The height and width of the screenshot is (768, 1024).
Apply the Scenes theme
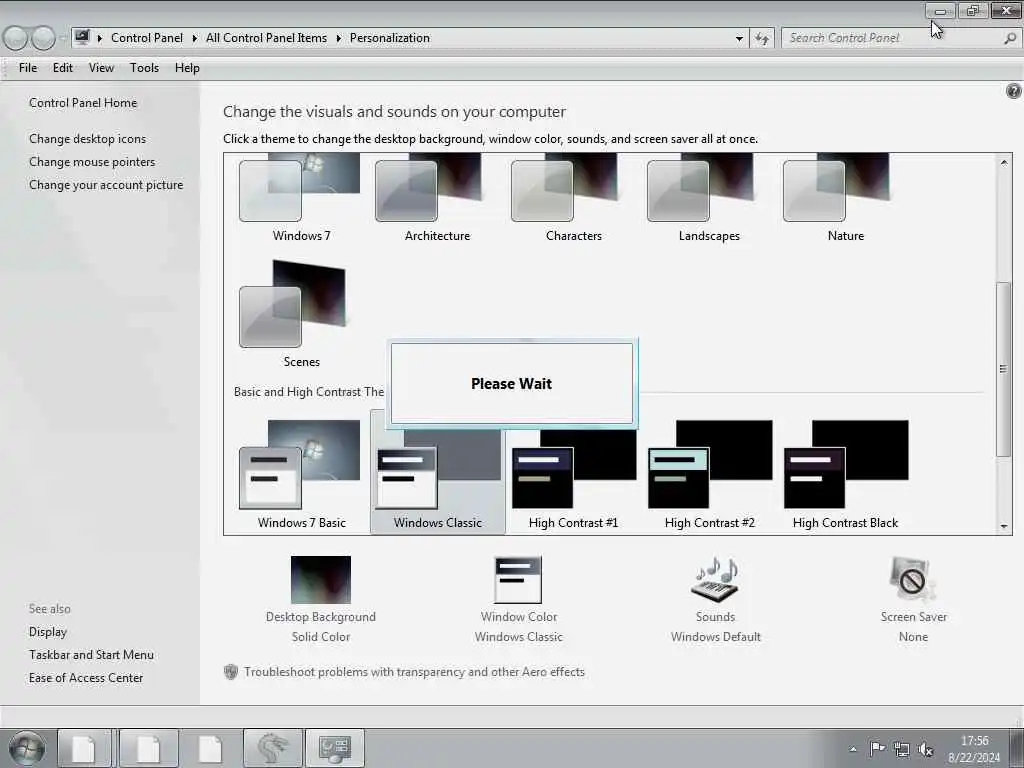(x=300, y=314)
